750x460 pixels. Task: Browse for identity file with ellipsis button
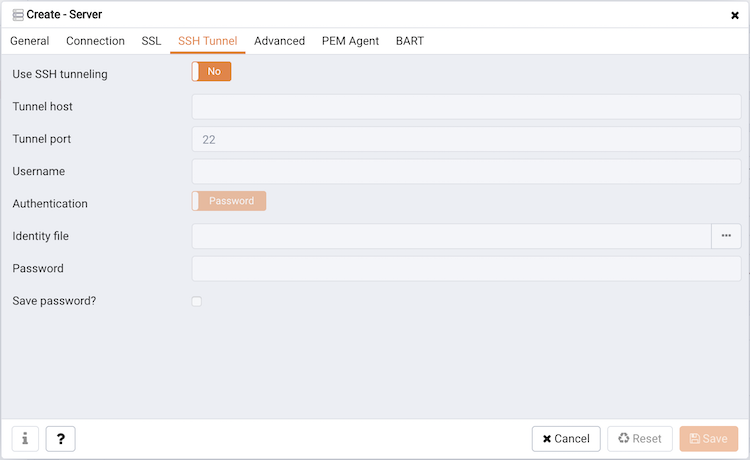tap(726, 236)
